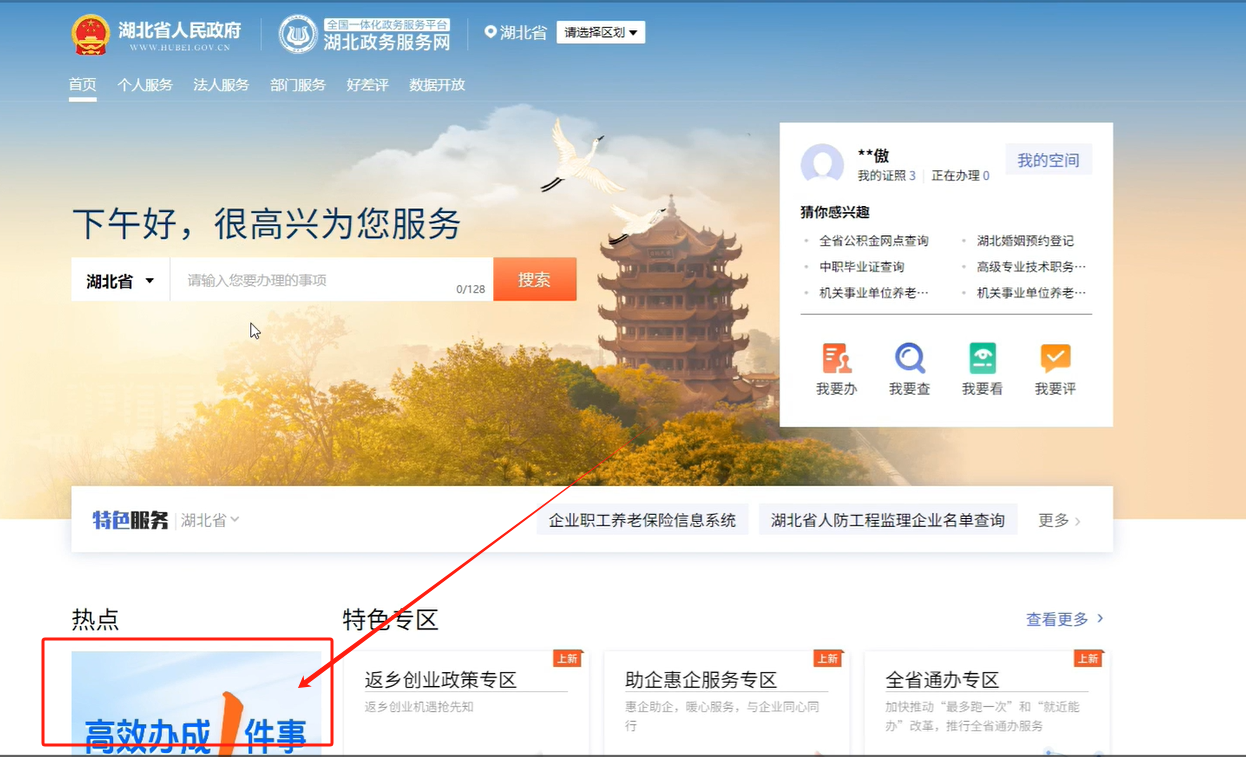1246x757 pixels.
Task: Select the 好差评 navigation tab
Action: click(x=367, y=85)
